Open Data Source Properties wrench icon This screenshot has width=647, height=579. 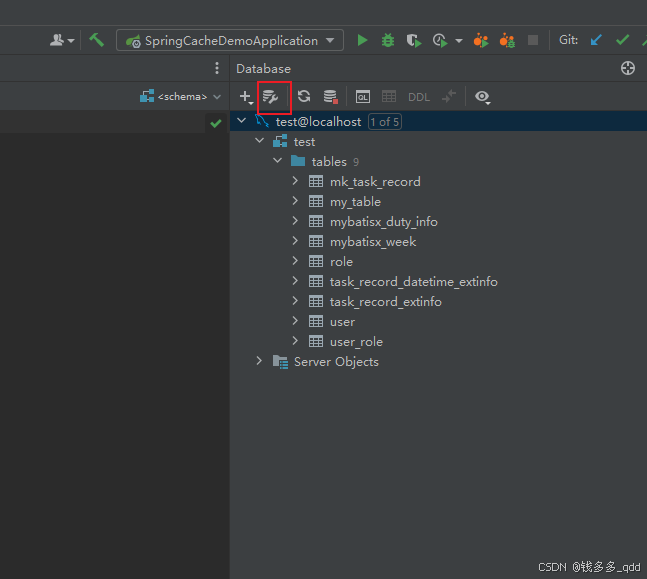coord(270,97)
